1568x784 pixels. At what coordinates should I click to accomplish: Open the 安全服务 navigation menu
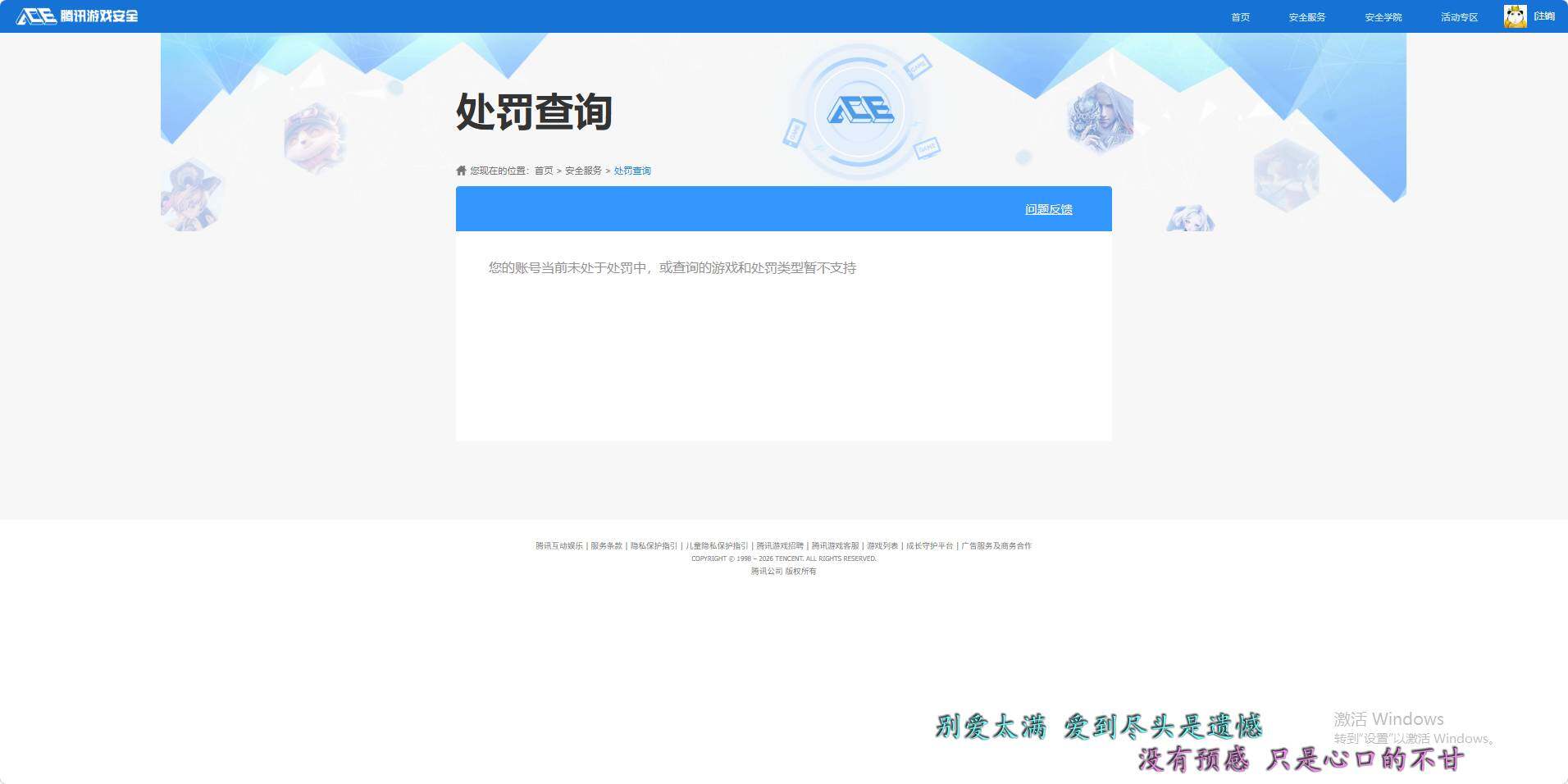tap(1306, 17)
